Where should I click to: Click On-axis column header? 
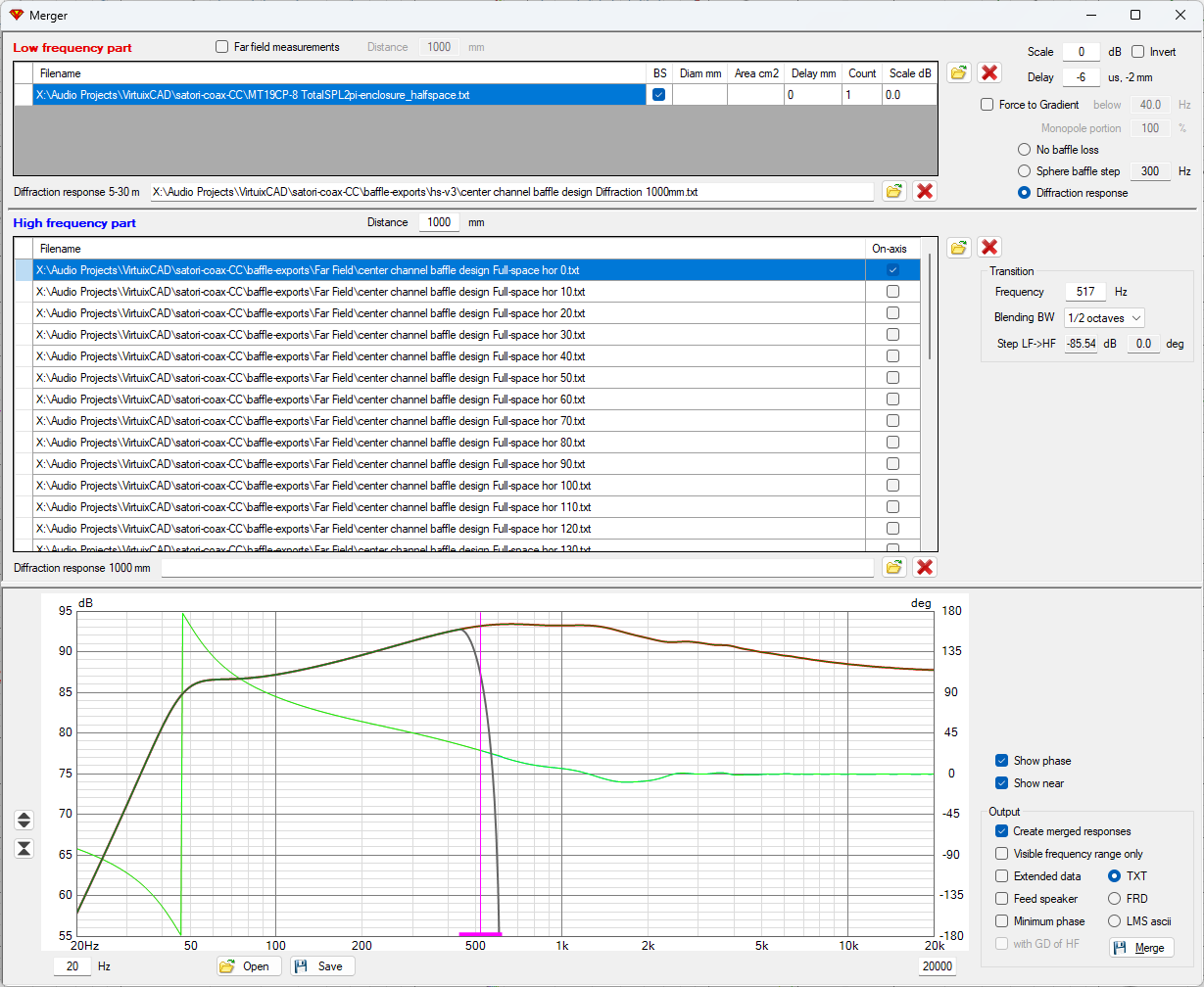(892, 249)
